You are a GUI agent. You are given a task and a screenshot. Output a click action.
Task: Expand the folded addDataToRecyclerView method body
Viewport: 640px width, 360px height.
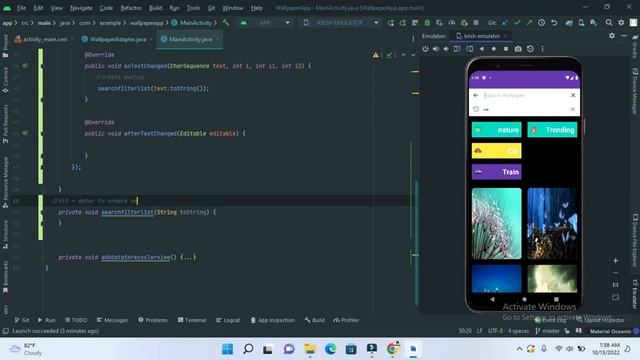click(x=188, y=257)
